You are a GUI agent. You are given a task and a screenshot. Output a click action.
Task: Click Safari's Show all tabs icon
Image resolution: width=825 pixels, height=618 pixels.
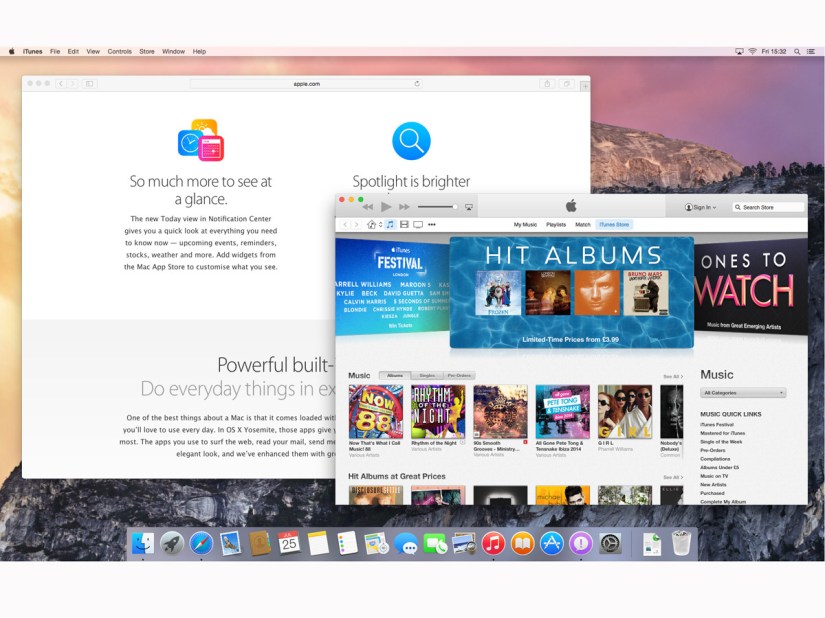(x=567, y=84)
